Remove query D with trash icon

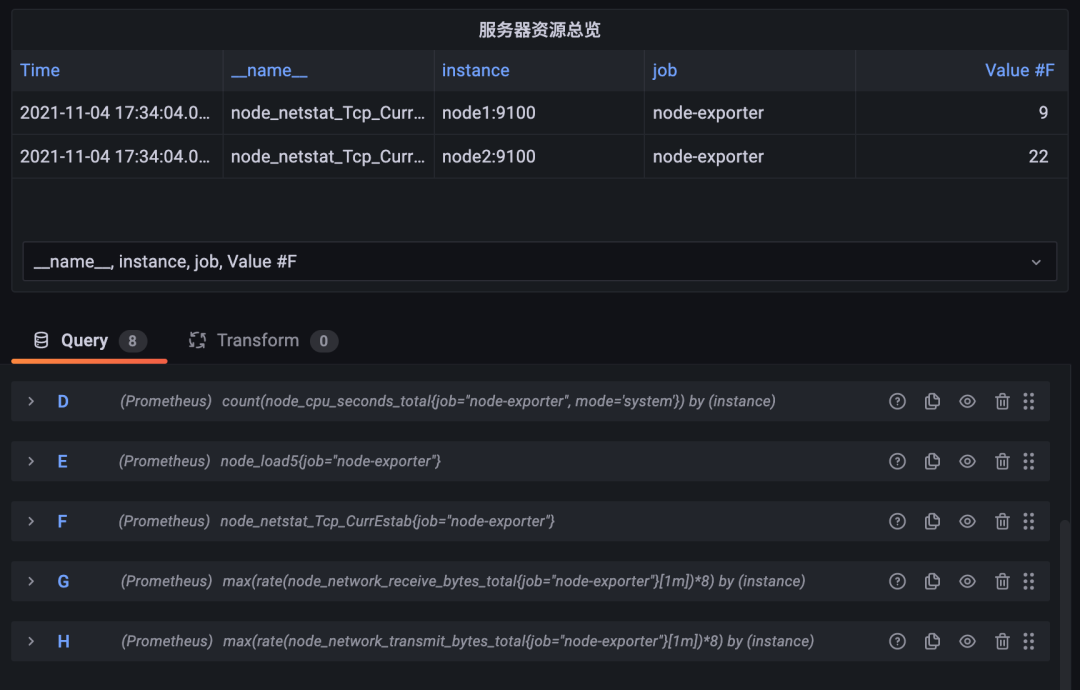(x=1002, y=401)
